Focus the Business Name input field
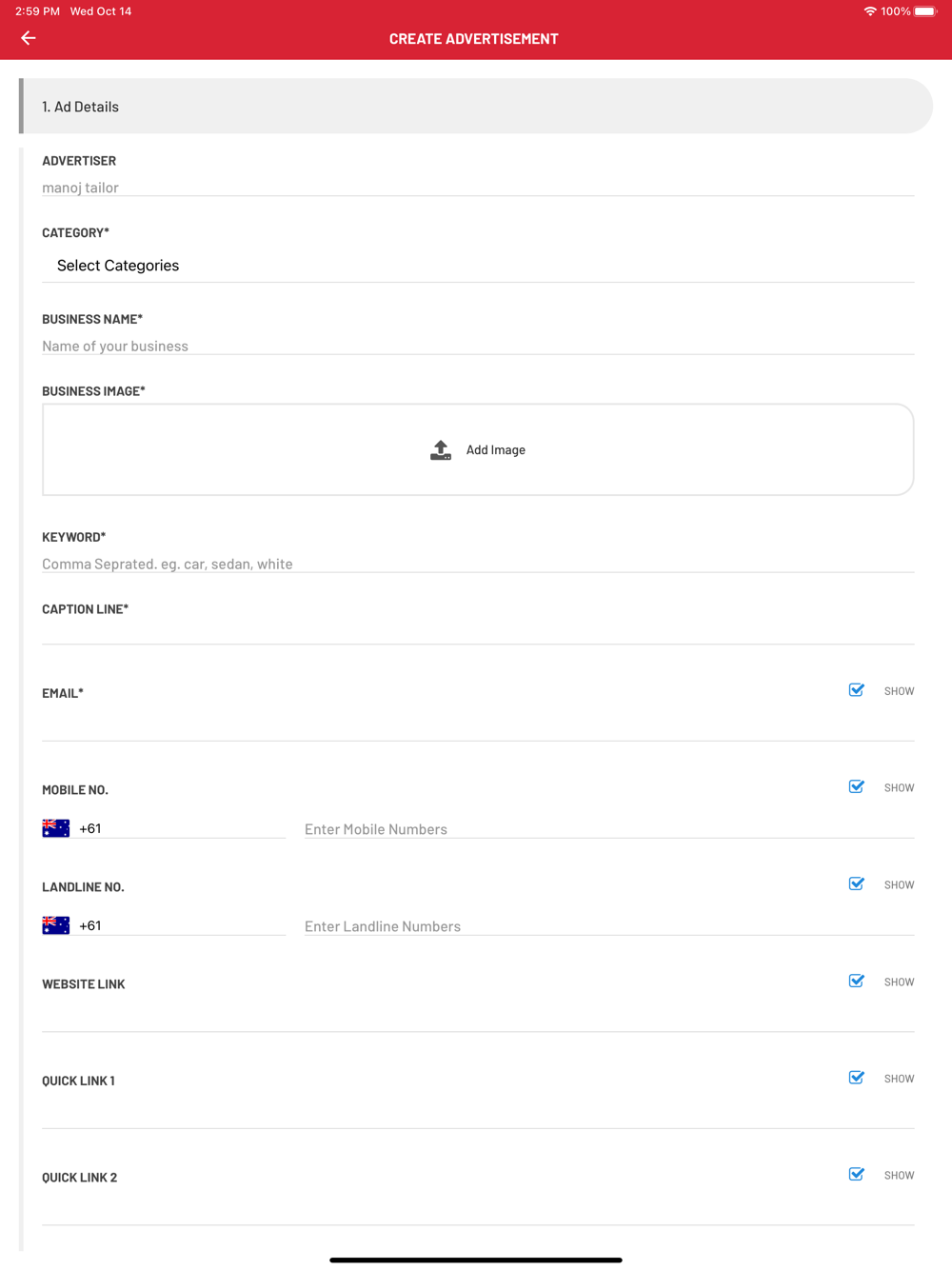952x1270 pixels. [x=478, y=346]
